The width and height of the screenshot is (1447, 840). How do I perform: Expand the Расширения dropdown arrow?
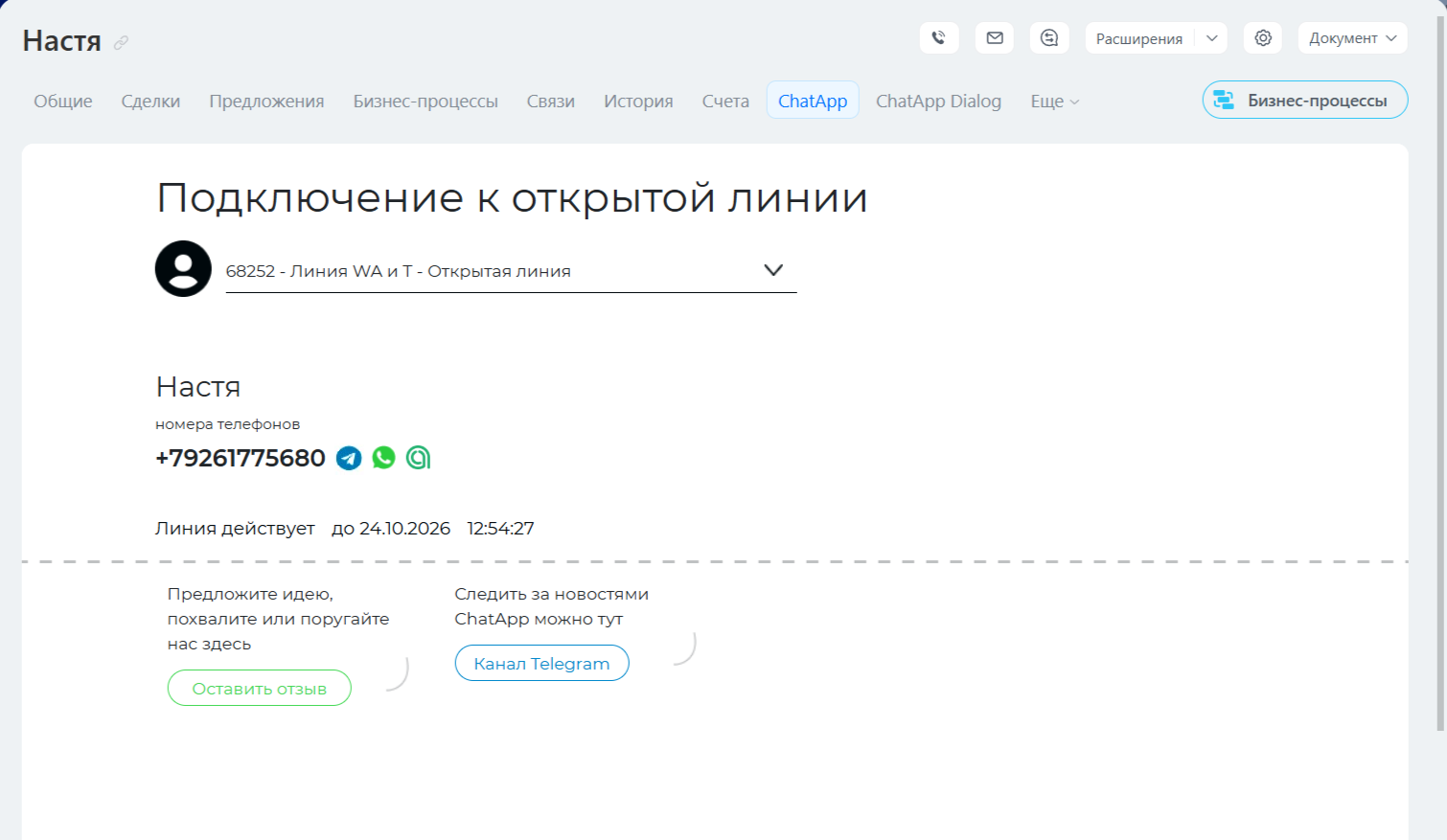tap(1211, 38)
